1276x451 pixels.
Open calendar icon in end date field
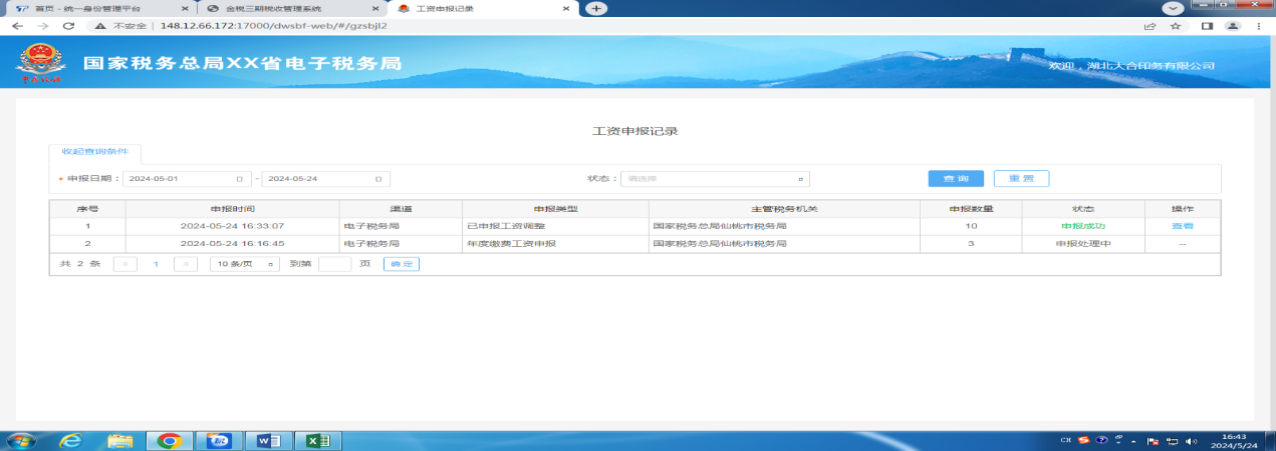point(378,179)
